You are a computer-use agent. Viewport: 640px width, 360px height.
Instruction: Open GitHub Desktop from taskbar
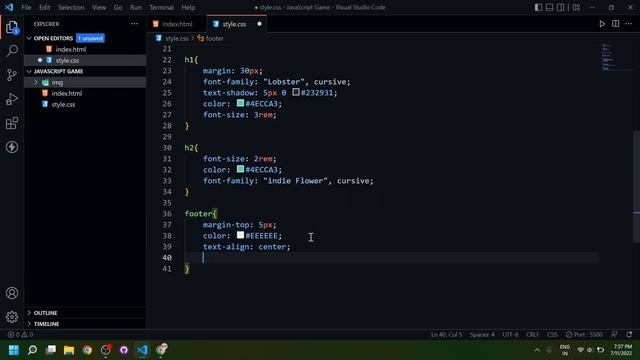pyautogui.click(x=124, y=350)
